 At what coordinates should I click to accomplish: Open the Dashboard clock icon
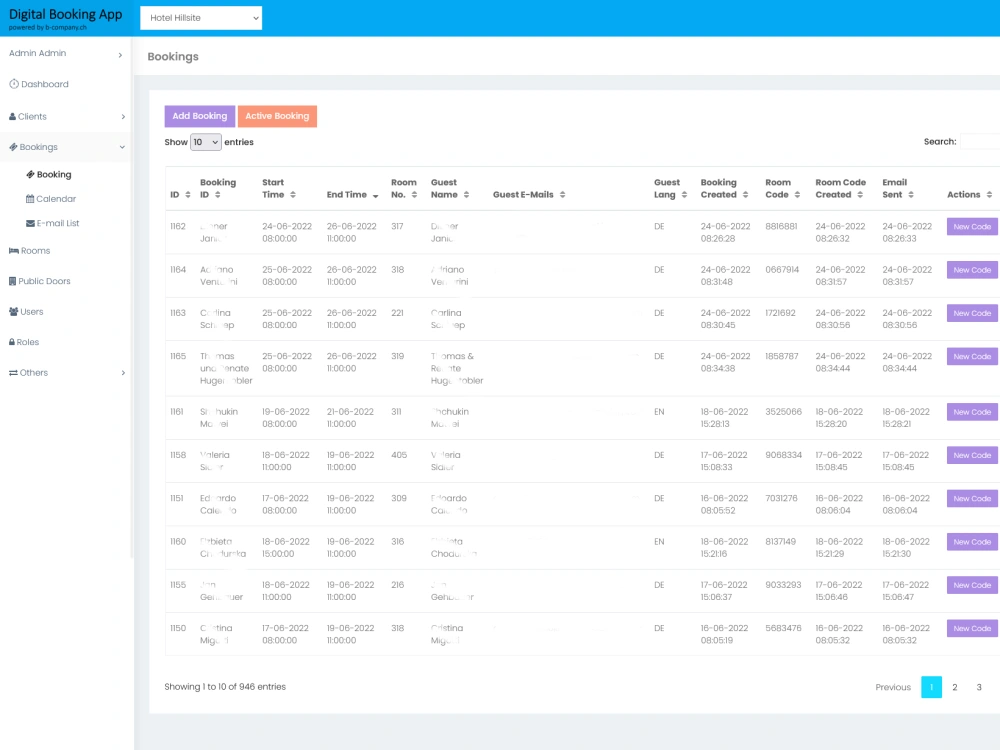pyautogui.click(x=13, y=84)
